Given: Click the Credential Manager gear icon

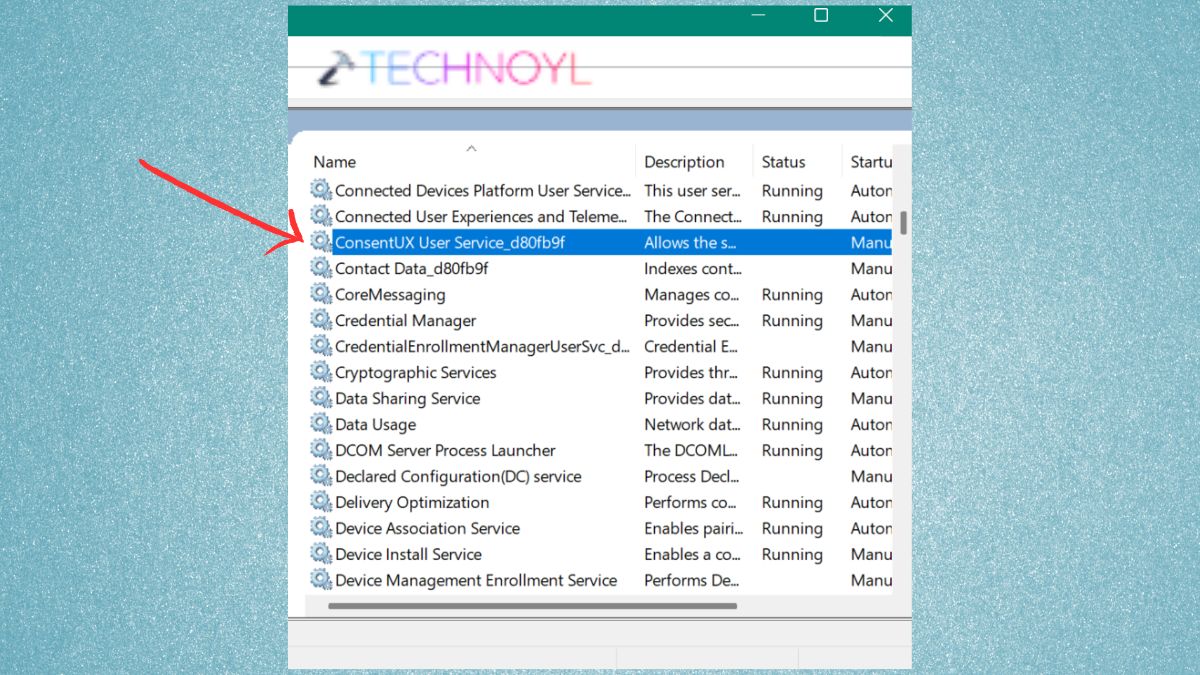Looking at the screenshot, I should coord(321,320).
